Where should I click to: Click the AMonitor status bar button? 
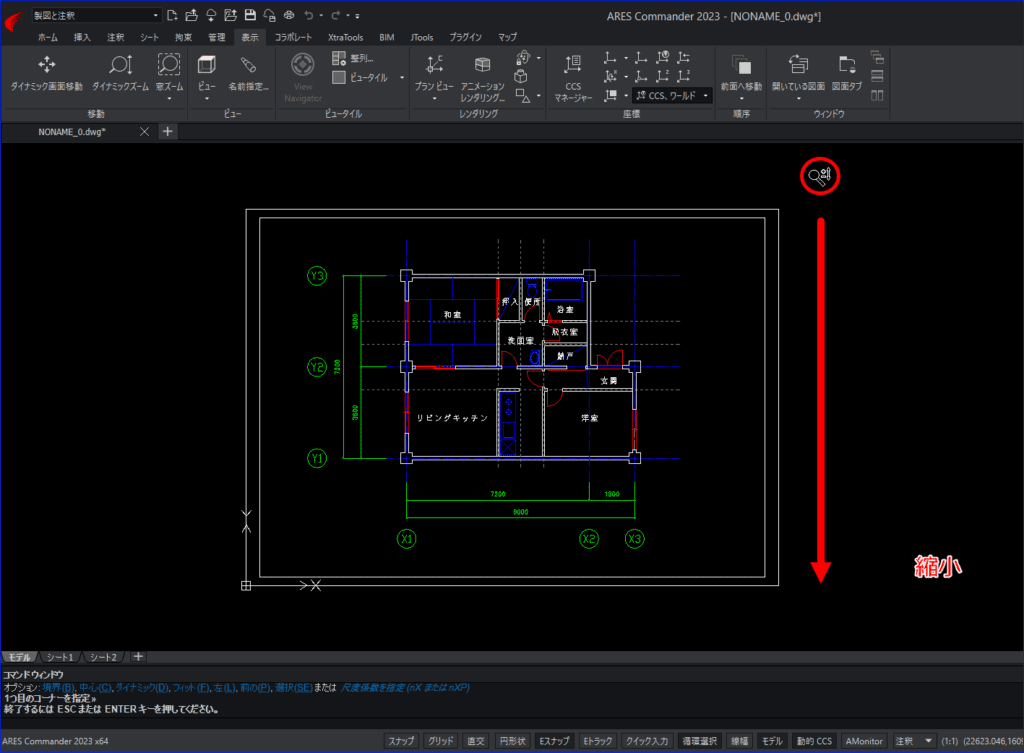tap(863, 741)
